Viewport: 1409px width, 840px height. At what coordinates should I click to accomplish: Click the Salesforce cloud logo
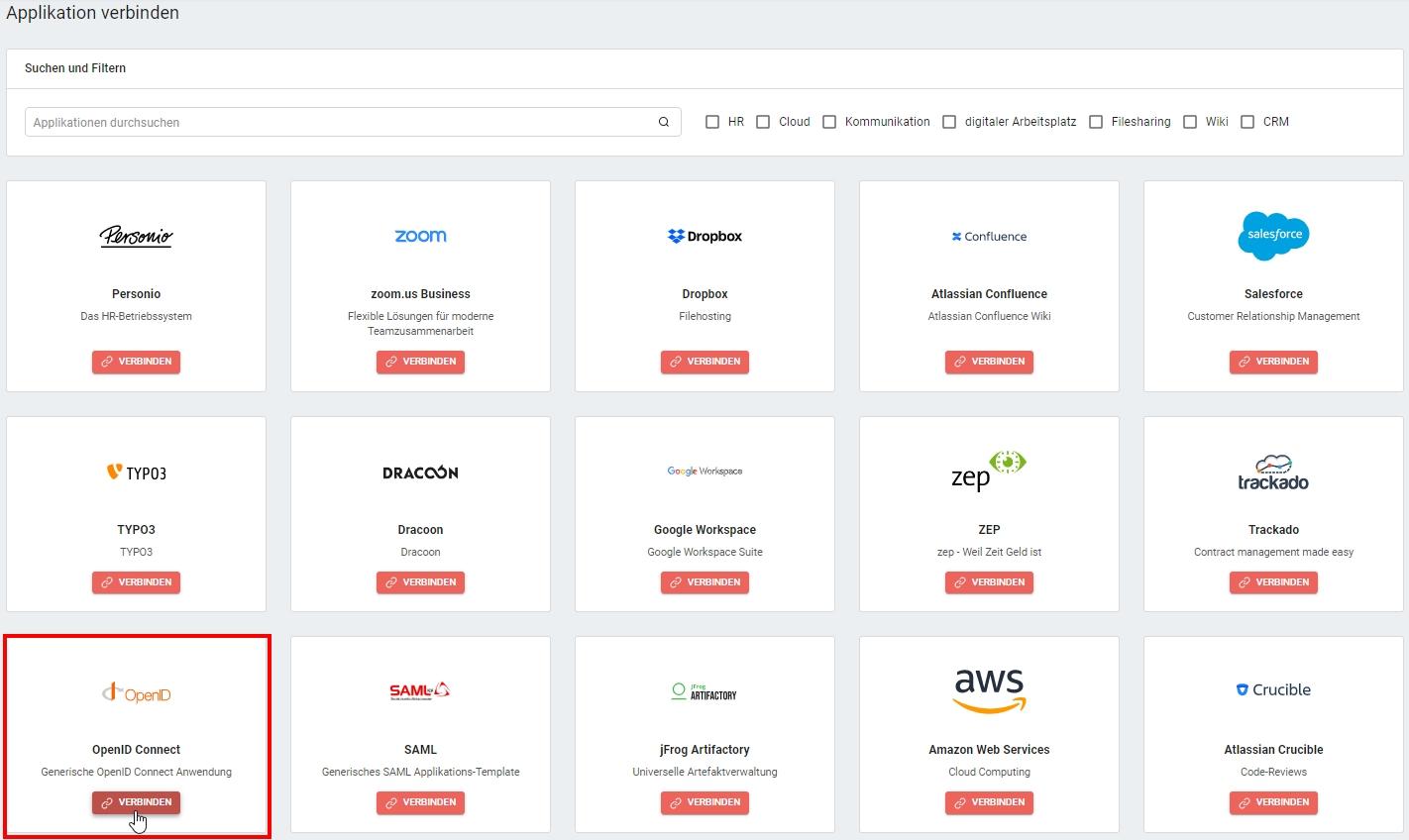click(1273, 236)
